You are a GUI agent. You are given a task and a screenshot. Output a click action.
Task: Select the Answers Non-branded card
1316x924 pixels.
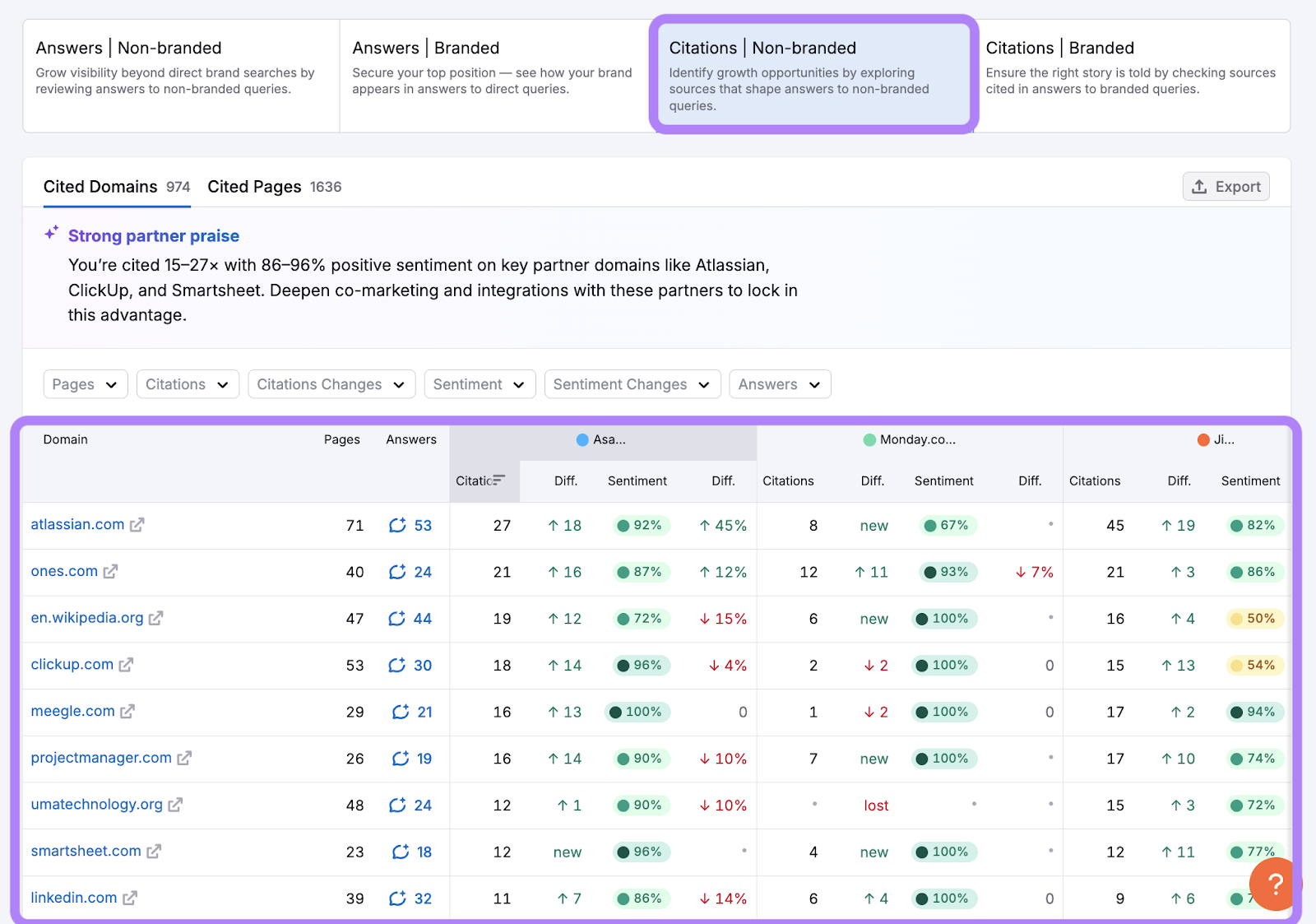coord(181,76)
